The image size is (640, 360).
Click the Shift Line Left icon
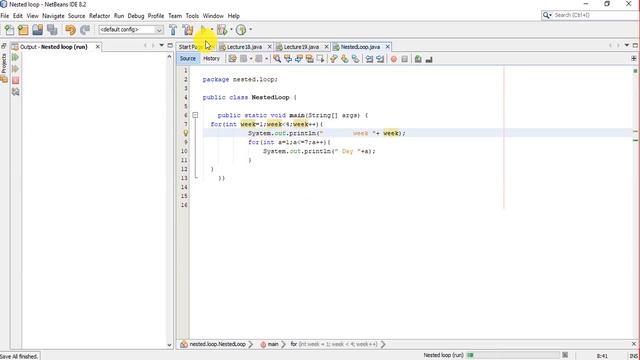[369, 59]
